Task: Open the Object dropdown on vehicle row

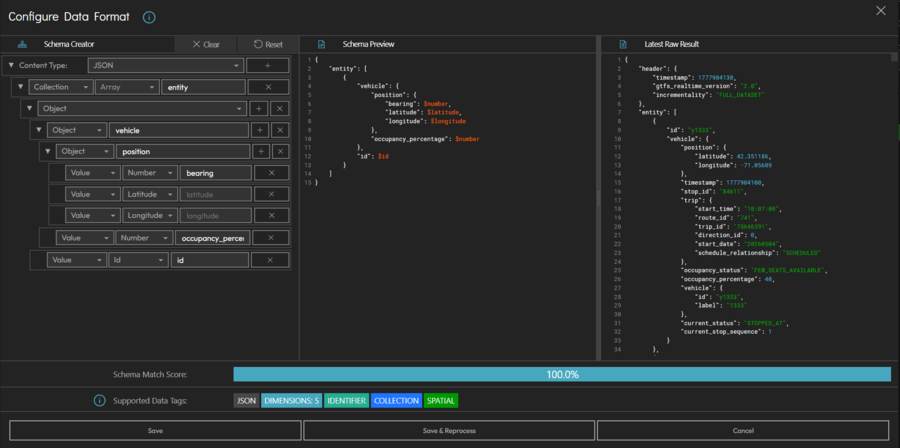Action: tap(77, 130)
